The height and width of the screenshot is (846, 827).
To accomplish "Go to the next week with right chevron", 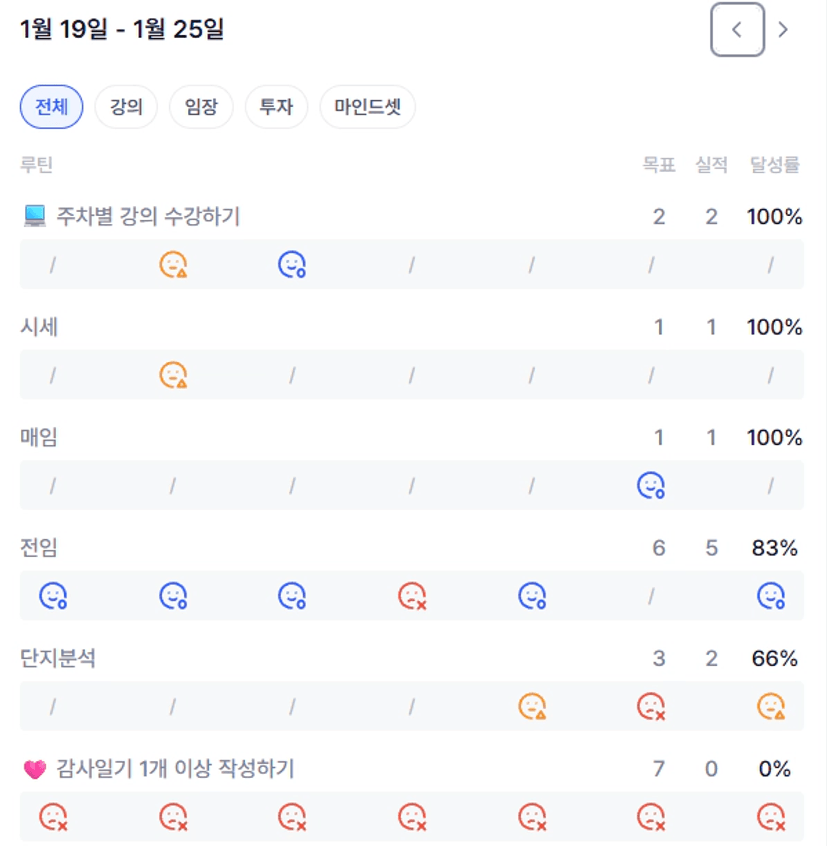I will click(x=783, y=30).
